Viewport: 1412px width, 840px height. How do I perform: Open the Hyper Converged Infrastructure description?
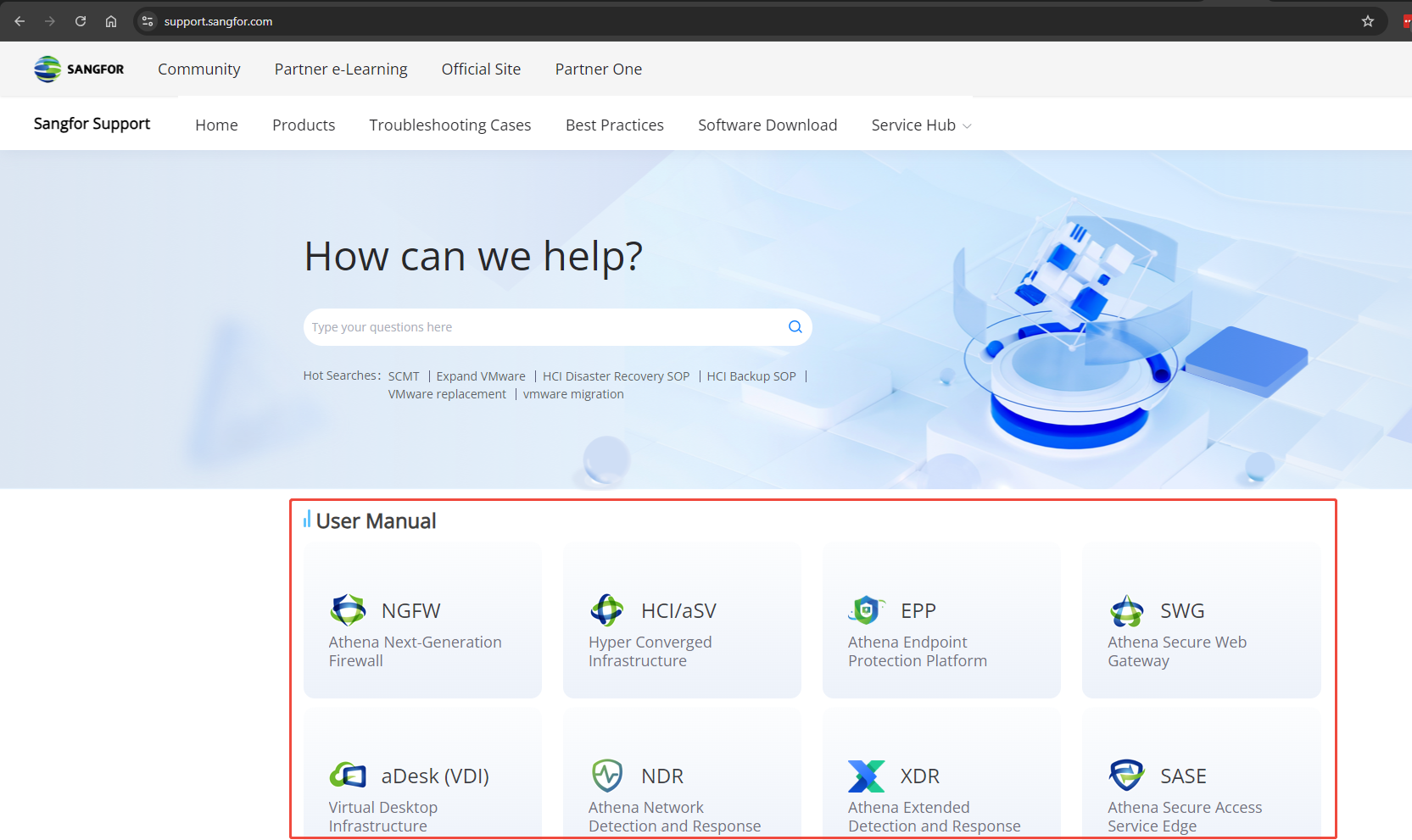(650, 652)
